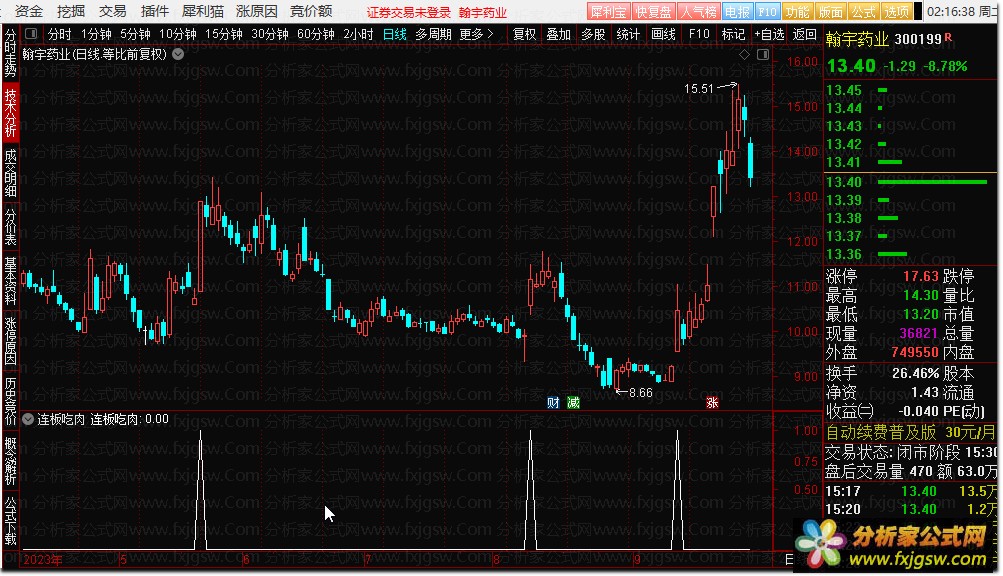
Task: Add stock with +自选 button
Action: pyautogui.click(x=770, y=34)
